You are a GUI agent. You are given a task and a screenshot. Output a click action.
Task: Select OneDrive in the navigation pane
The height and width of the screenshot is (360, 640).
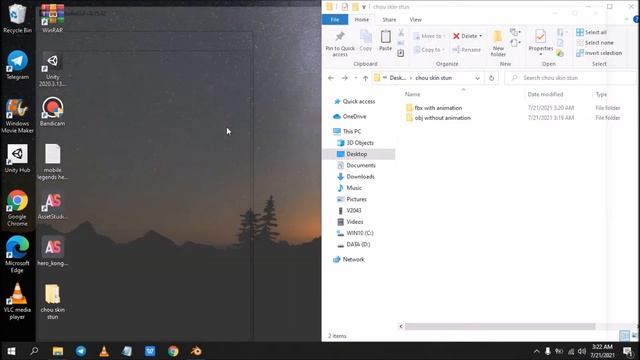point(350,117)
